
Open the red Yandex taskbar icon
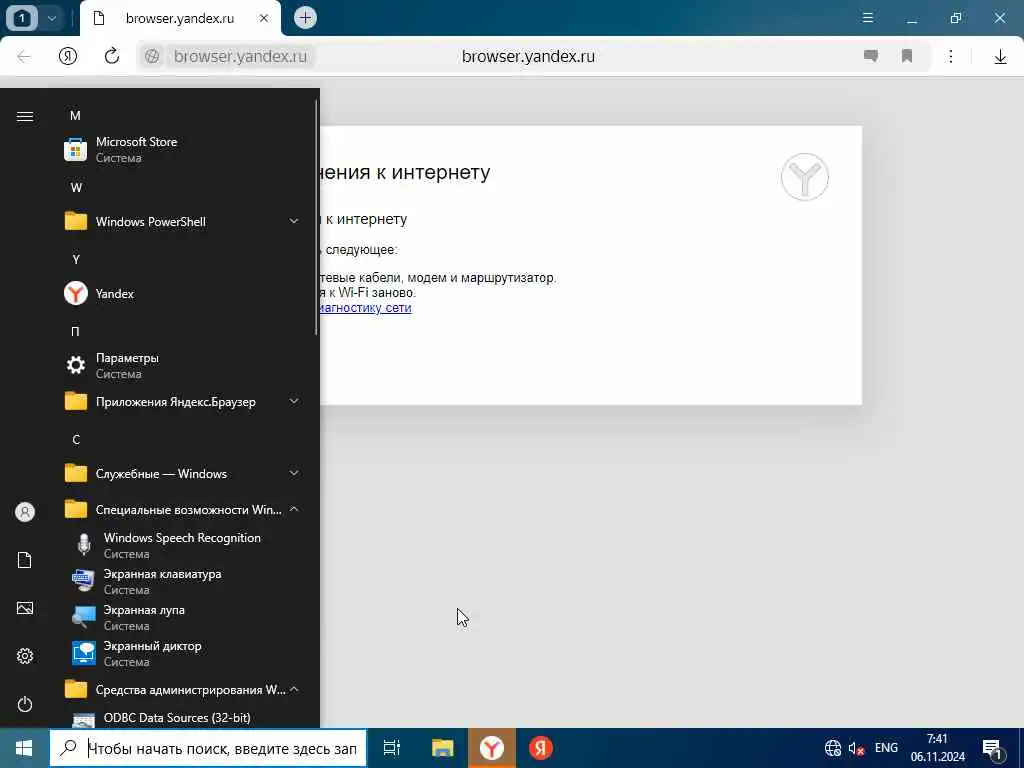coord(541,748)
